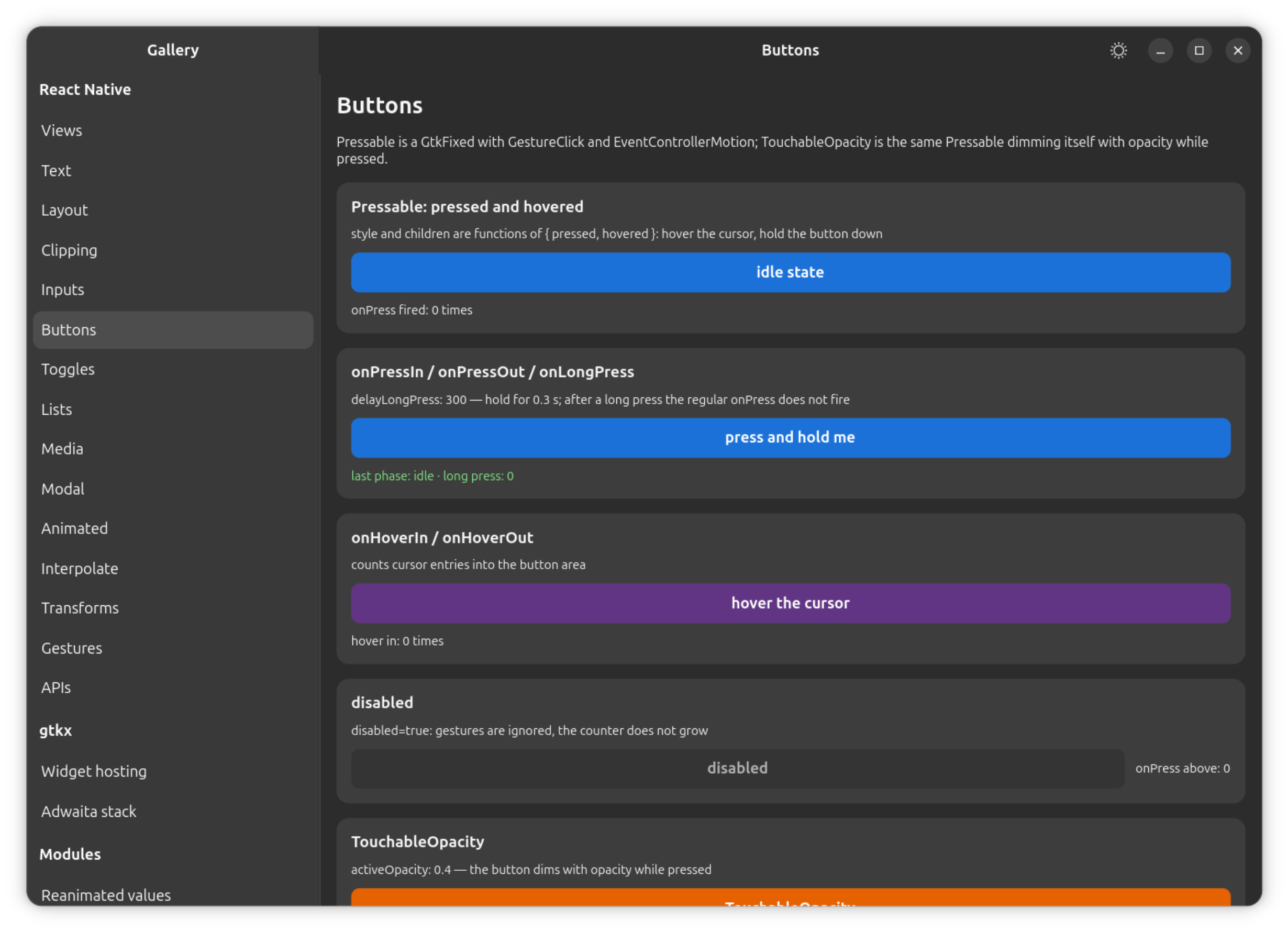Click the 'TouchableOpacity' card heading
The image size is (1288, 932).
point(417,842)
